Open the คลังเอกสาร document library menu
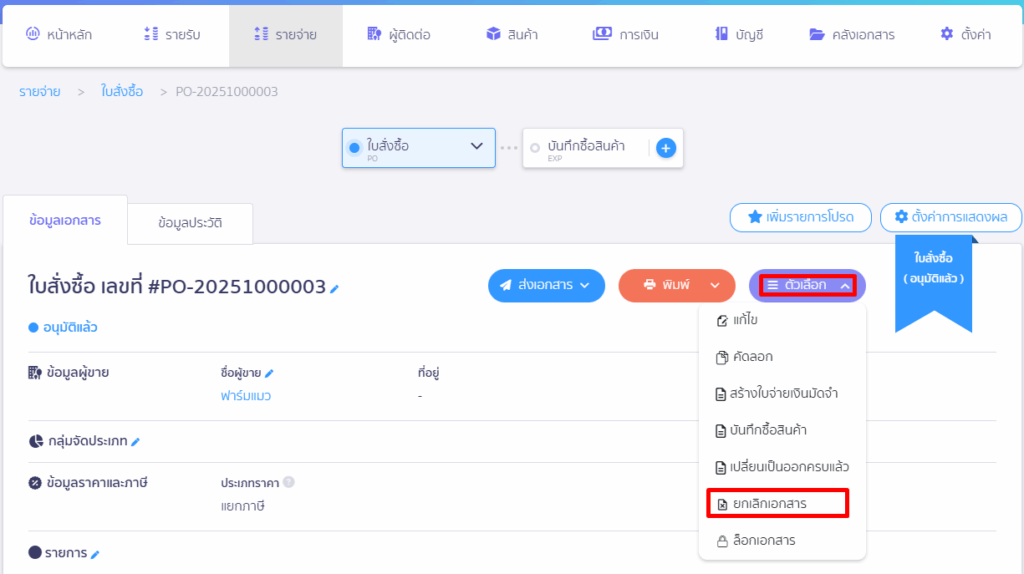Viewport: 1024px width, 574px height. pos(851,35)
